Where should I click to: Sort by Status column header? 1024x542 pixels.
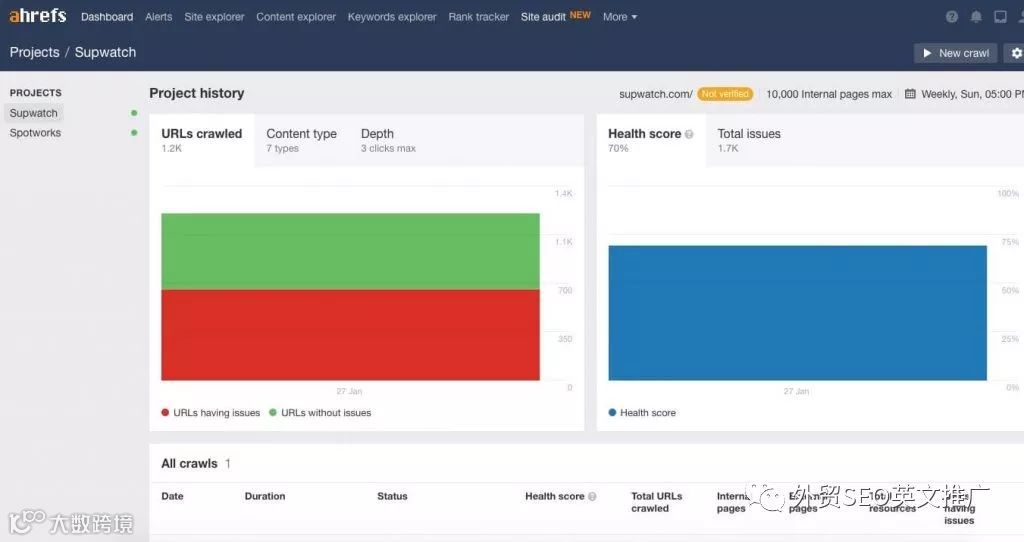(392, 496)
